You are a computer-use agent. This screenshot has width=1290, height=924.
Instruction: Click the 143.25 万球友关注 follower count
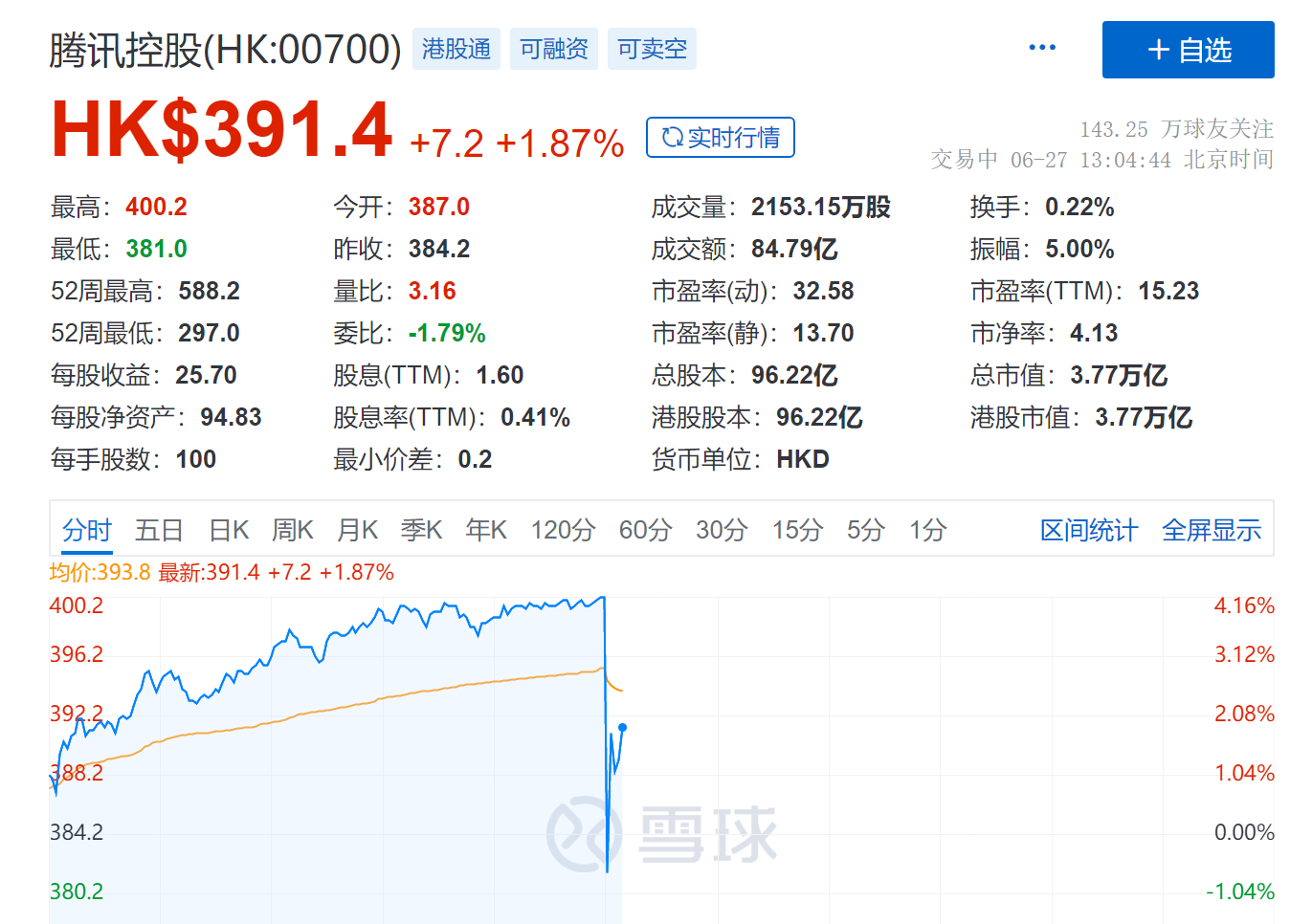point(1176,129)
